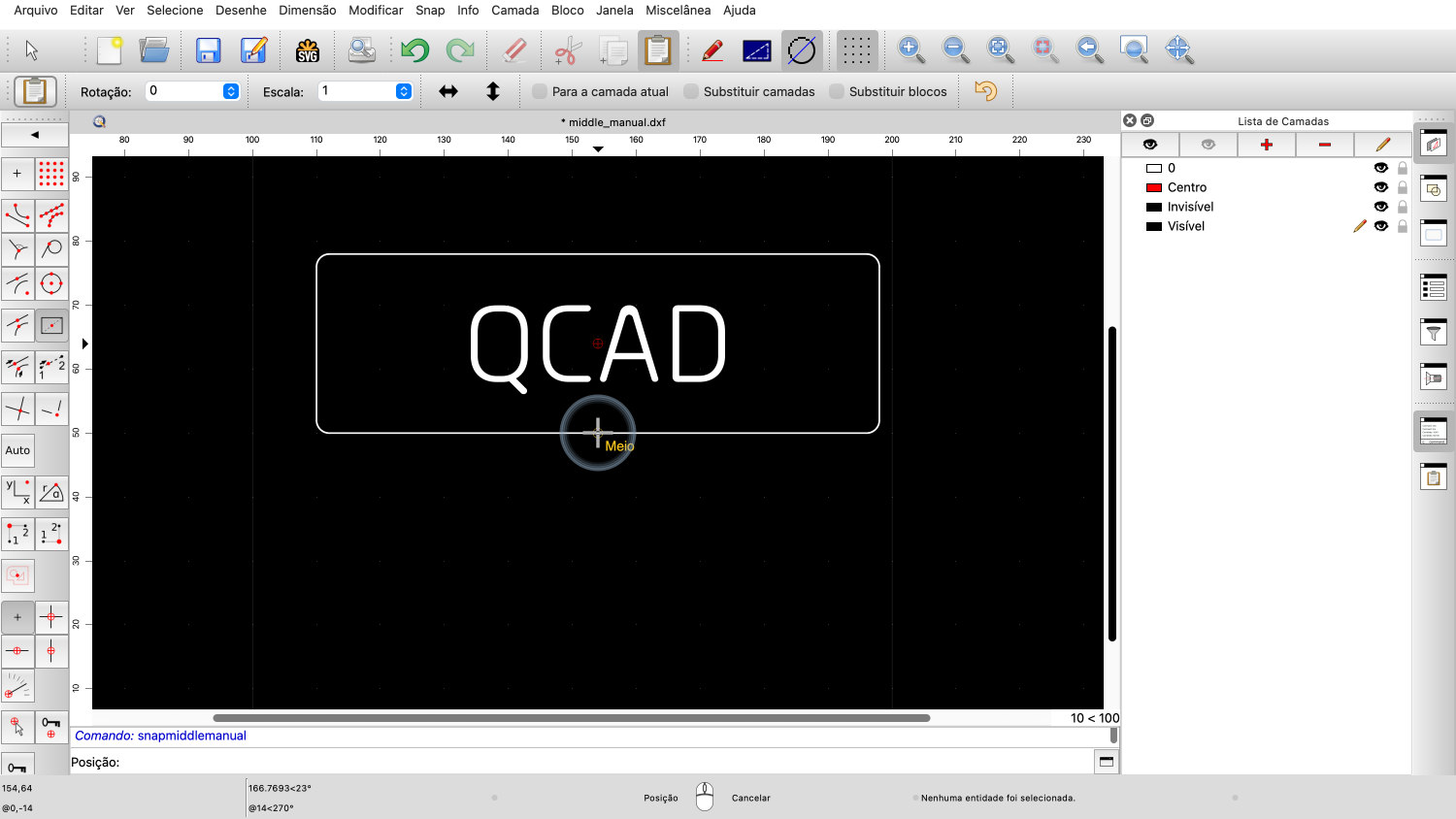Screen dimensions: 1456x819
Task: Activate the pan view tool
Action: pyautogui.click(x=1178, y=49)
